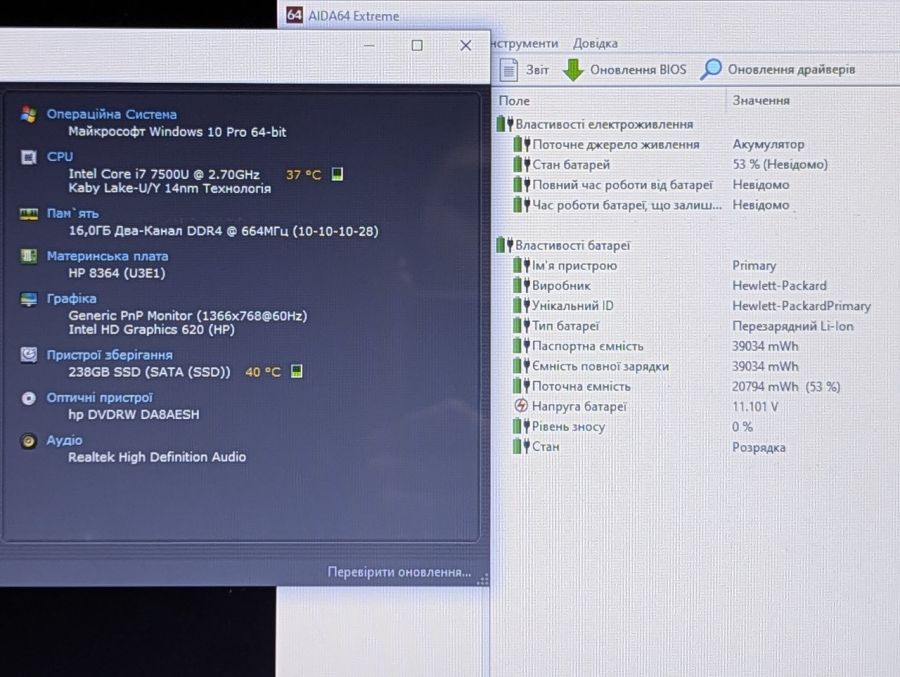This screenshot has height=677, width=900.
Task: Click the green indicator beside 37 °C
Action: pos(338,174)
